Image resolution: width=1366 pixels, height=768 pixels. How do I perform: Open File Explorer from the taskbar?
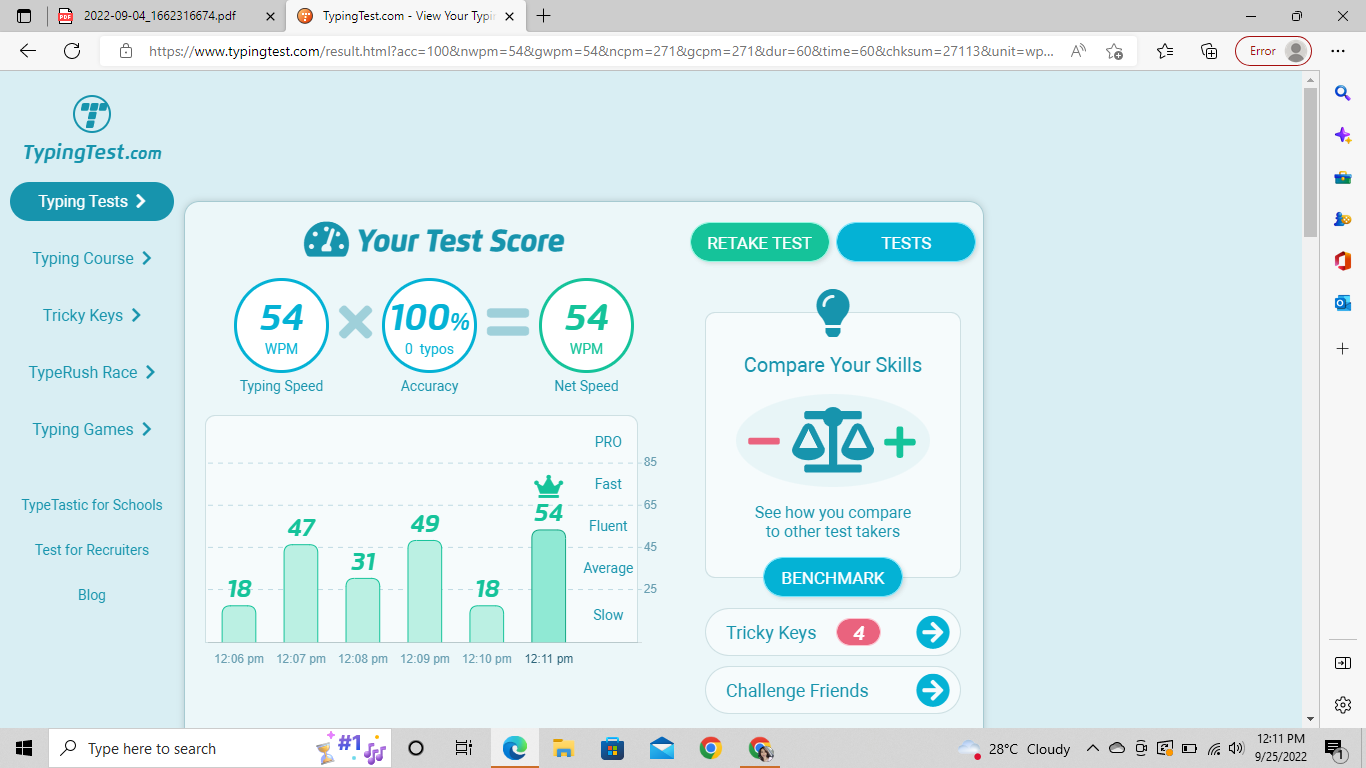pos(563,748)
